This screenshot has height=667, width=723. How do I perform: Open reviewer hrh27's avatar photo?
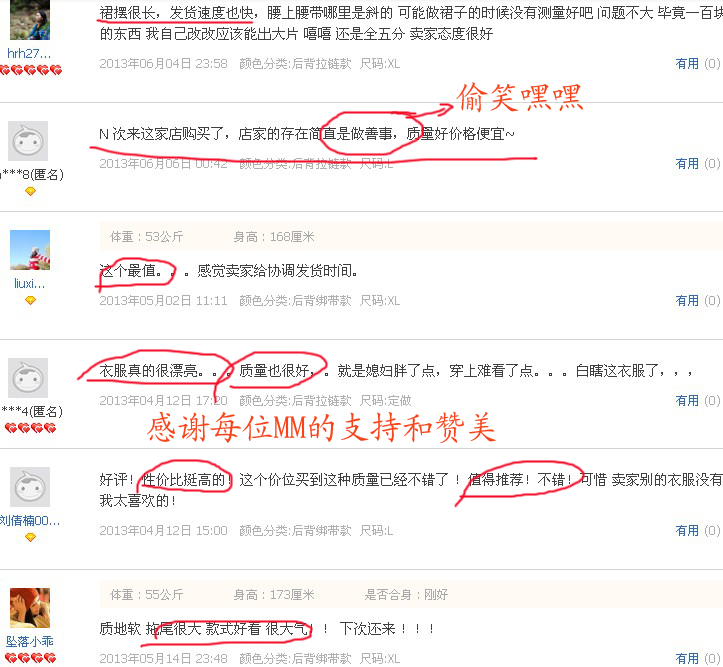30,20
